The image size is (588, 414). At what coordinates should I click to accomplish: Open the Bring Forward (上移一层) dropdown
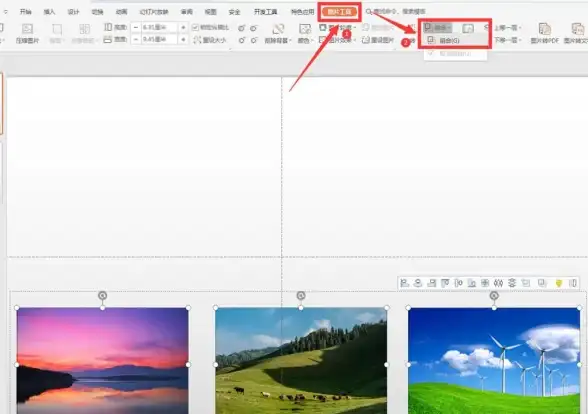coord(508,28)
